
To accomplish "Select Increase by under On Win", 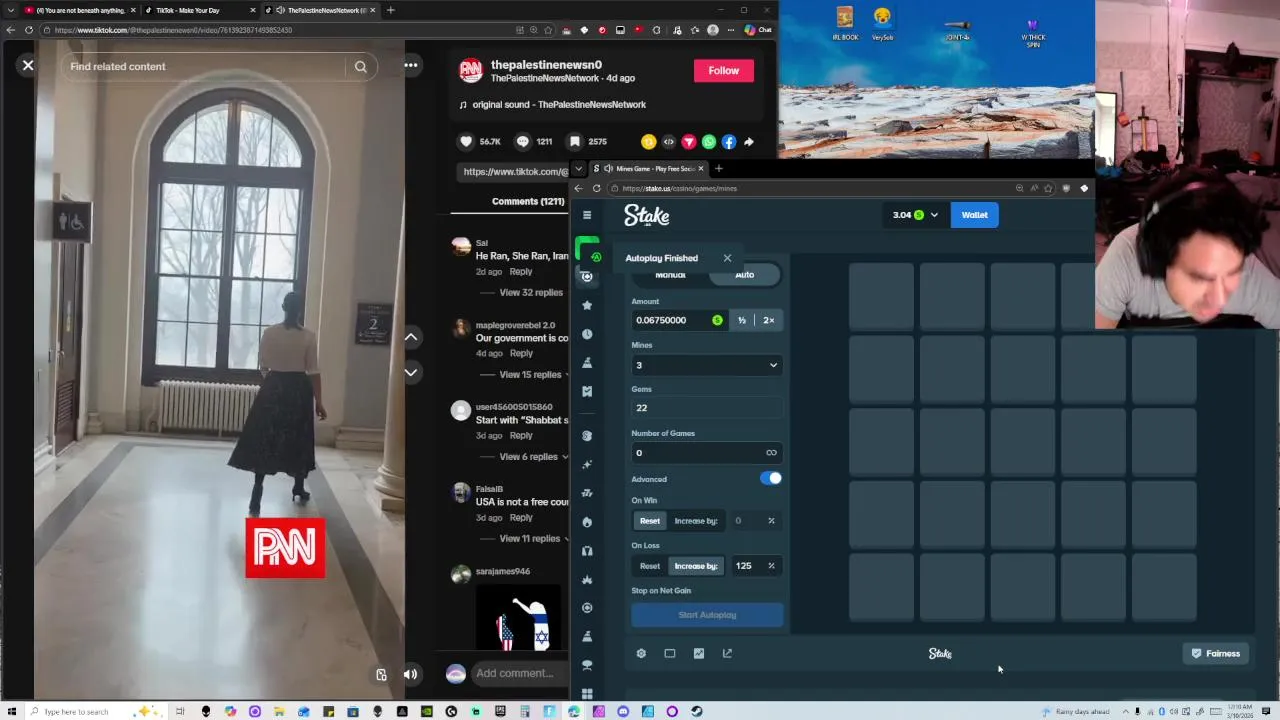I will coord(696,521).
